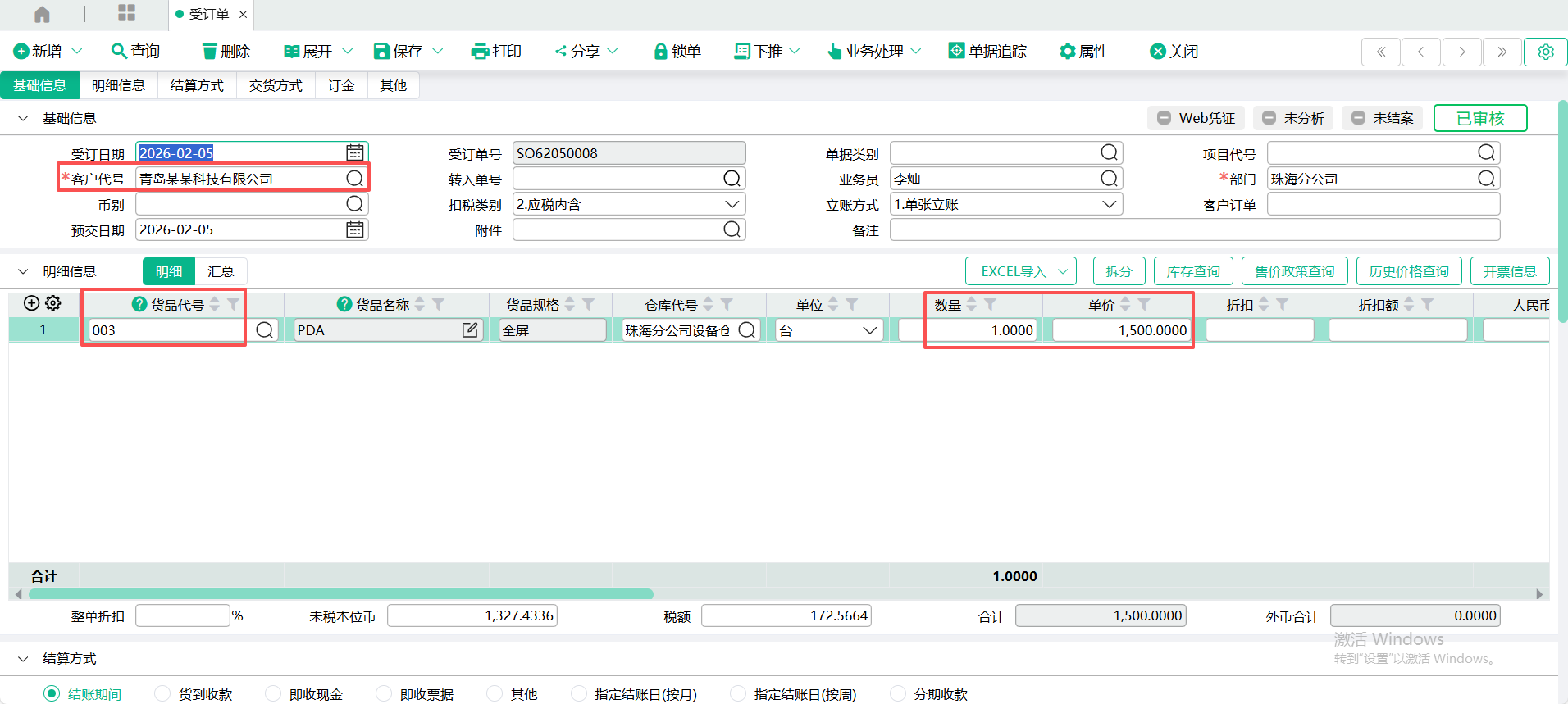Open the apps grid icon

[x=126, y=13]
